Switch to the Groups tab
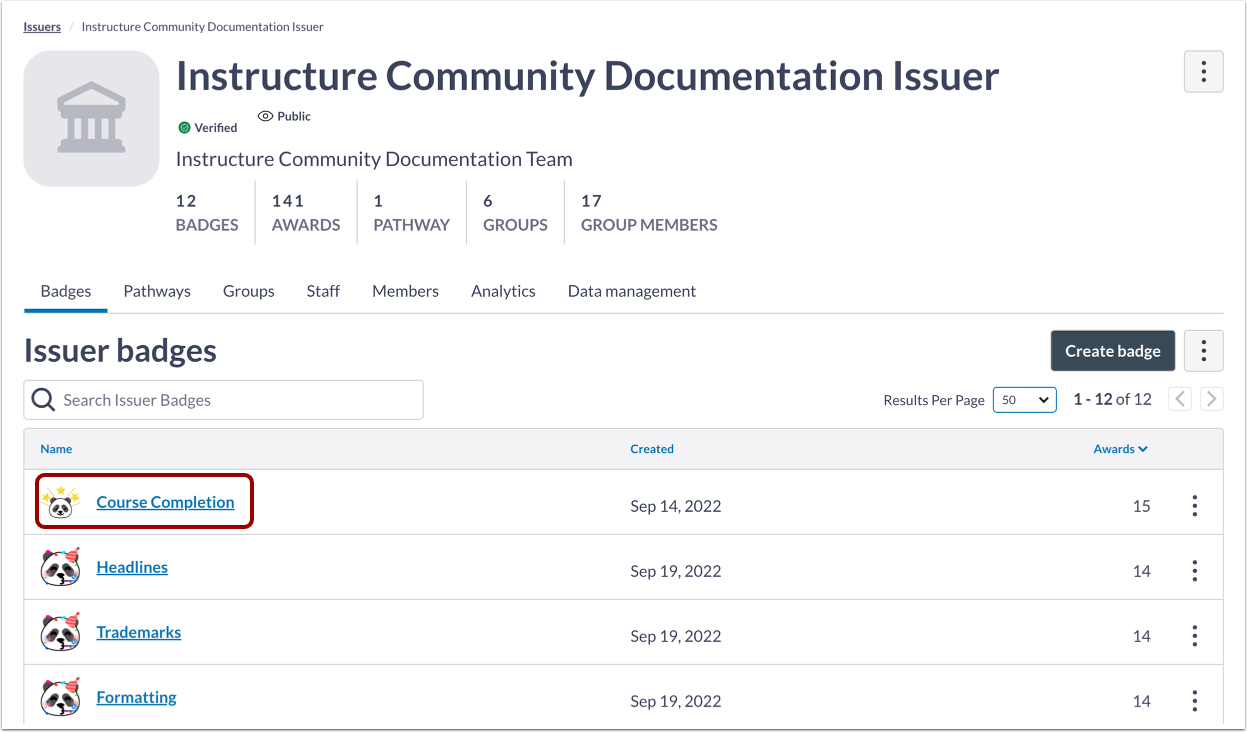Image resolution: width=1247 pixels, height=732 pixels. coord(249,291)
